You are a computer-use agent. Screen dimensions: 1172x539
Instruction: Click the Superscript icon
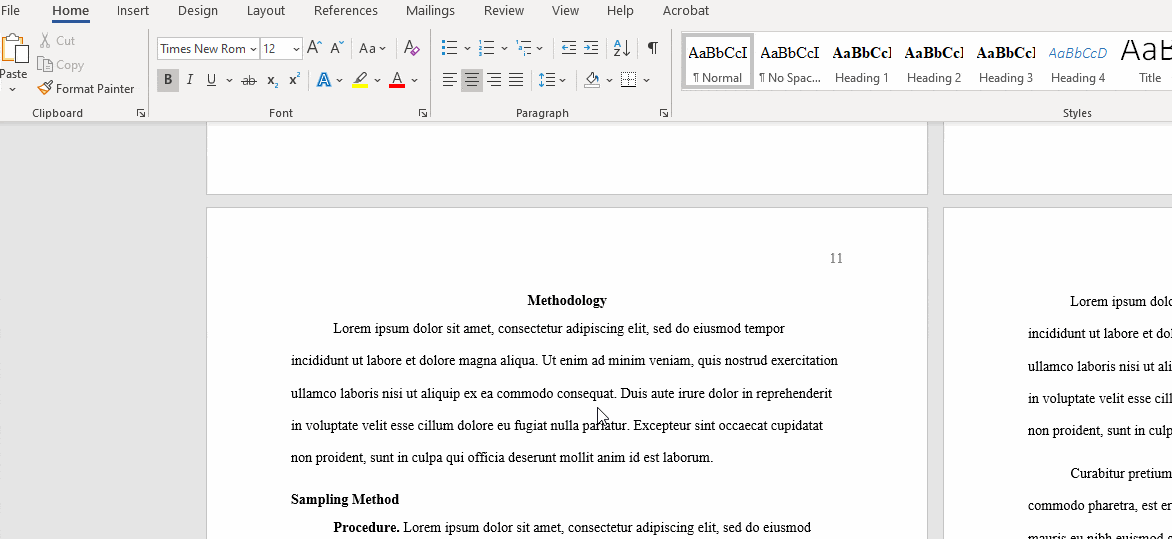click(294, 80)
